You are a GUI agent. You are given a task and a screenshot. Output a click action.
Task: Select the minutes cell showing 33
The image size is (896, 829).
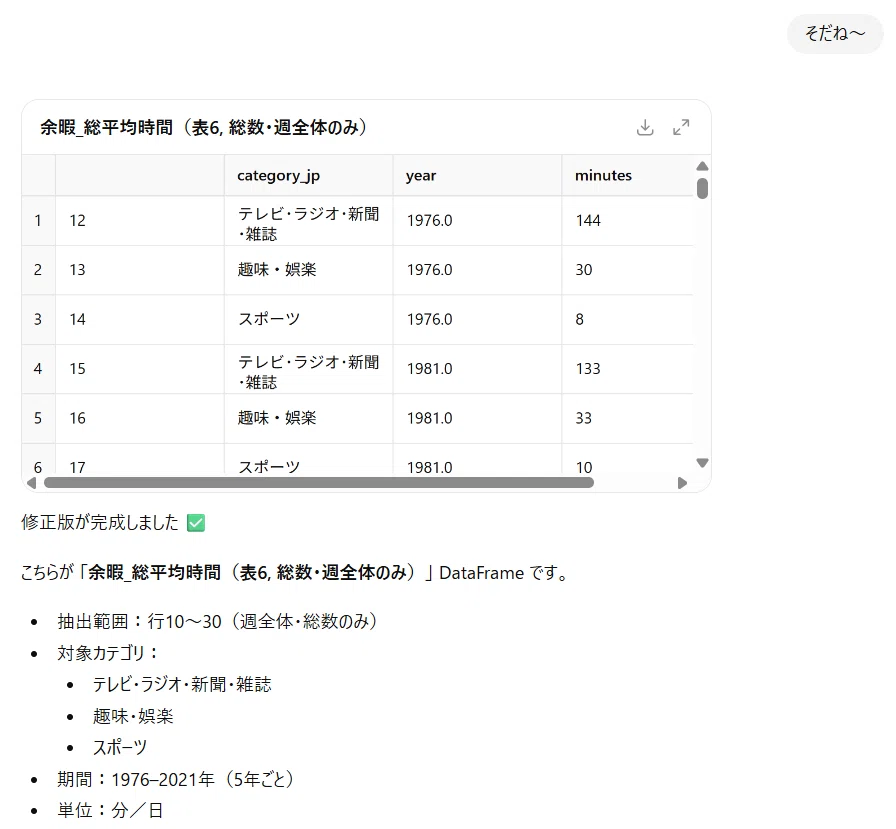627,418
